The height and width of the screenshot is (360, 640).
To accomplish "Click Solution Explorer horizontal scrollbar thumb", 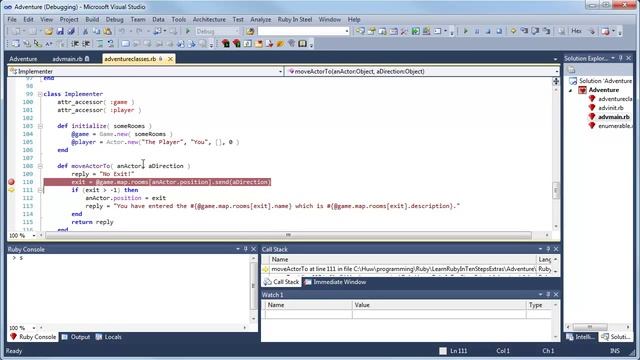I will (590, 327).
